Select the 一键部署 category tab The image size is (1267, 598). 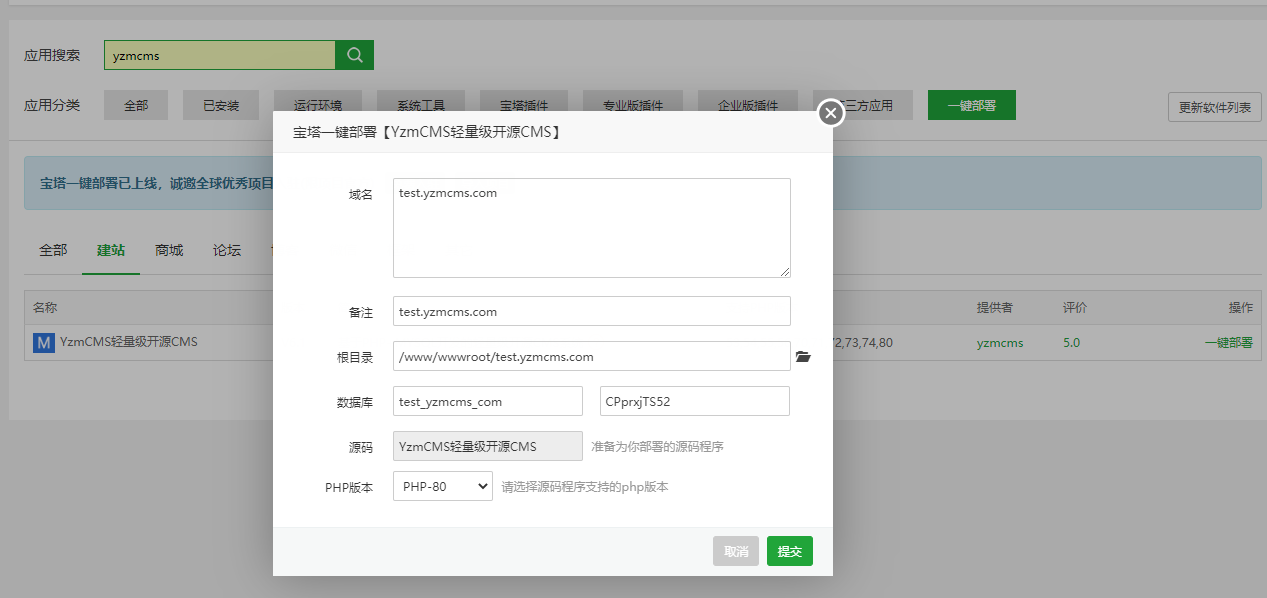click(x=971, y=105)
